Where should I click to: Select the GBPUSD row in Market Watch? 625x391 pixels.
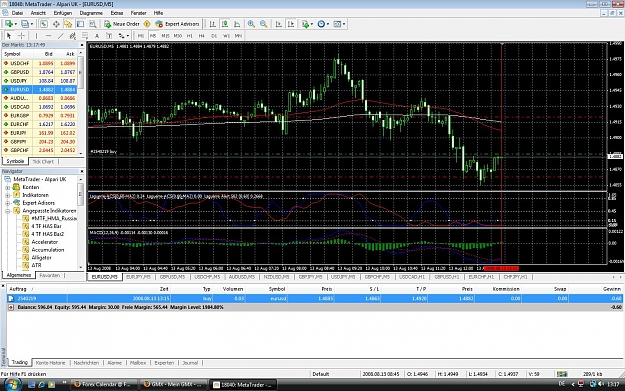[39, 72]
